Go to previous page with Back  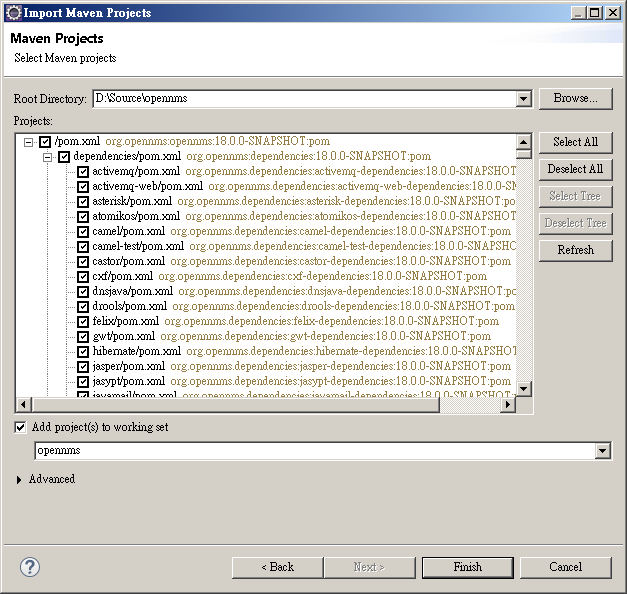278,567
